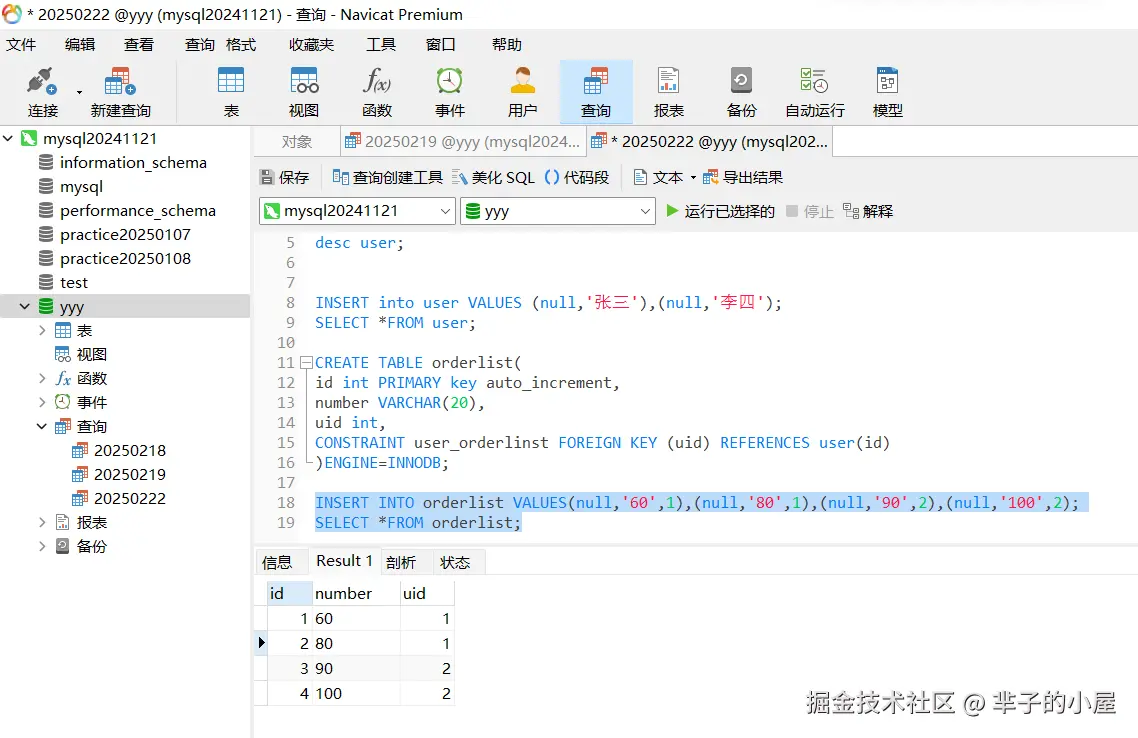Screen dimensions: 1138x738
Task: Open the 函数 (Function) toolbar icon
Action: point(377,91)
